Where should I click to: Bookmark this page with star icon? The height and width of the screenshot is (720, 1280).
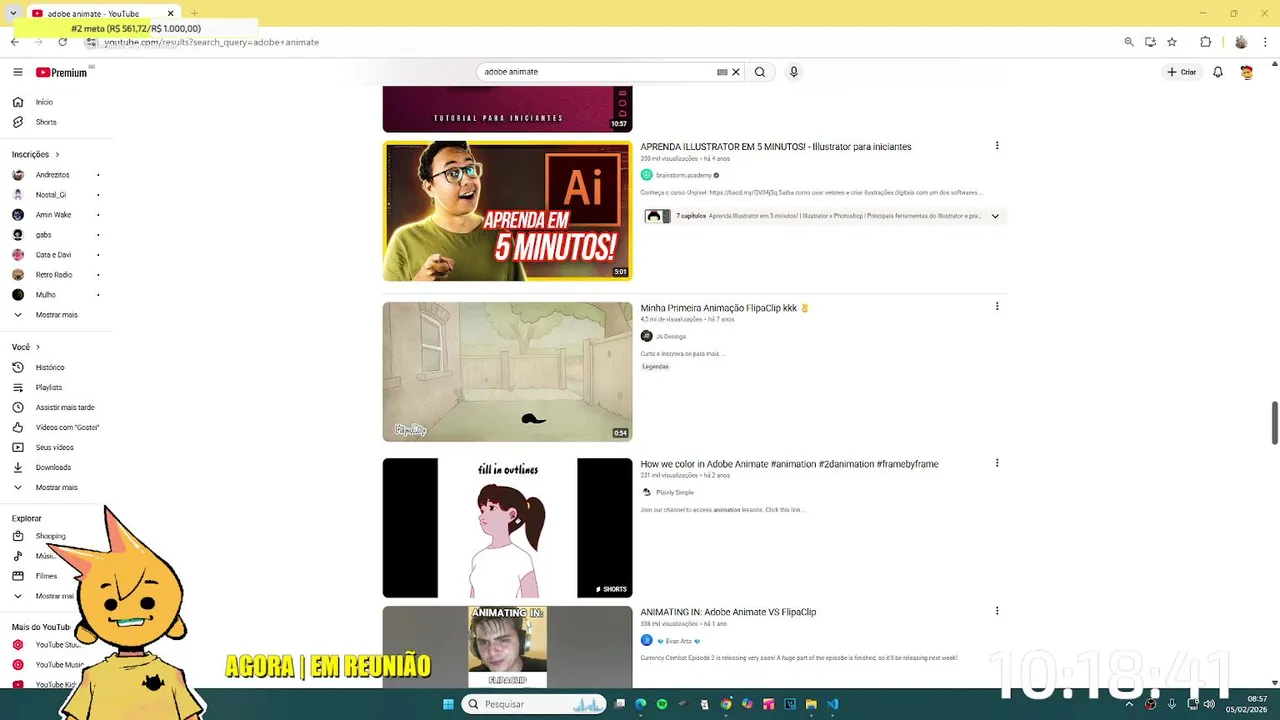click(1172, 42)
